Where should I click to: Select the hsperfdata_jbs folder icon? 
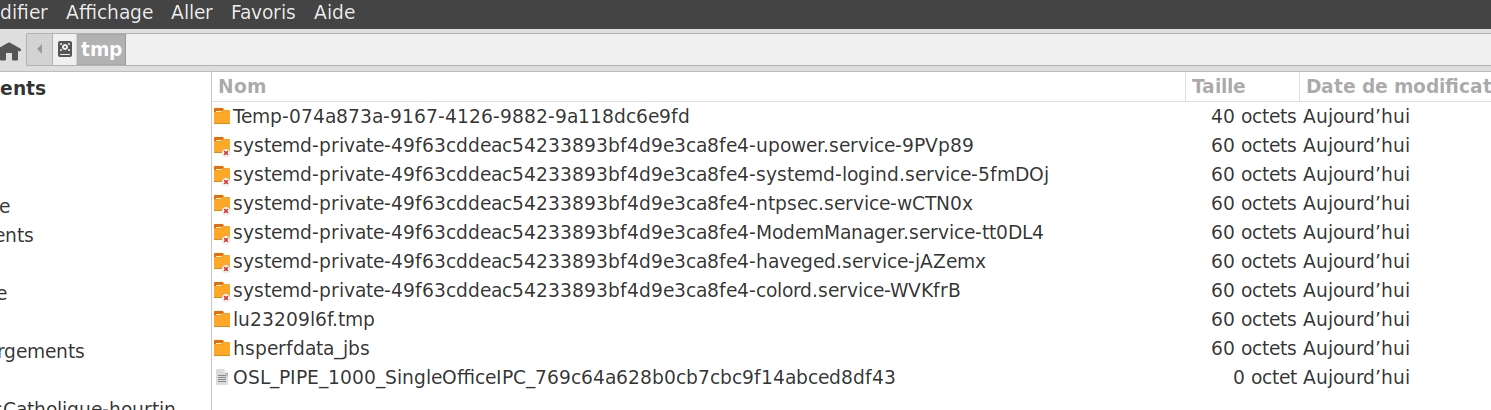[x=222, y=349]
